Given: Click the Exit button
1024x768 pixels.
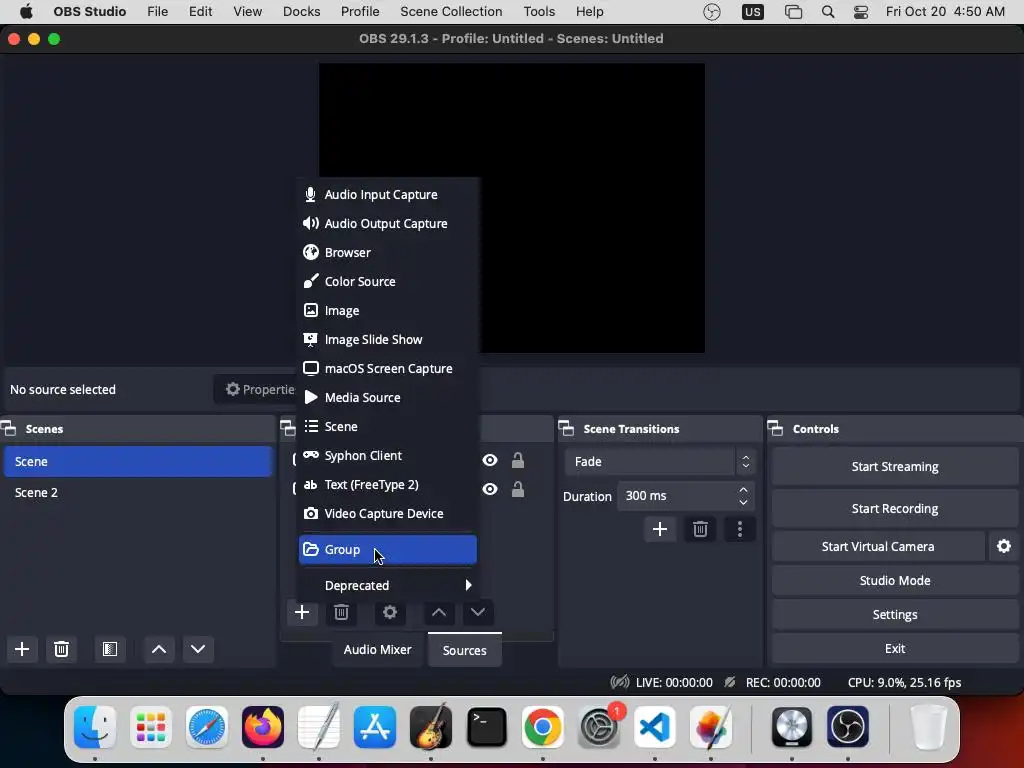Looking at the screenshot, I should [x=895, y=648].
